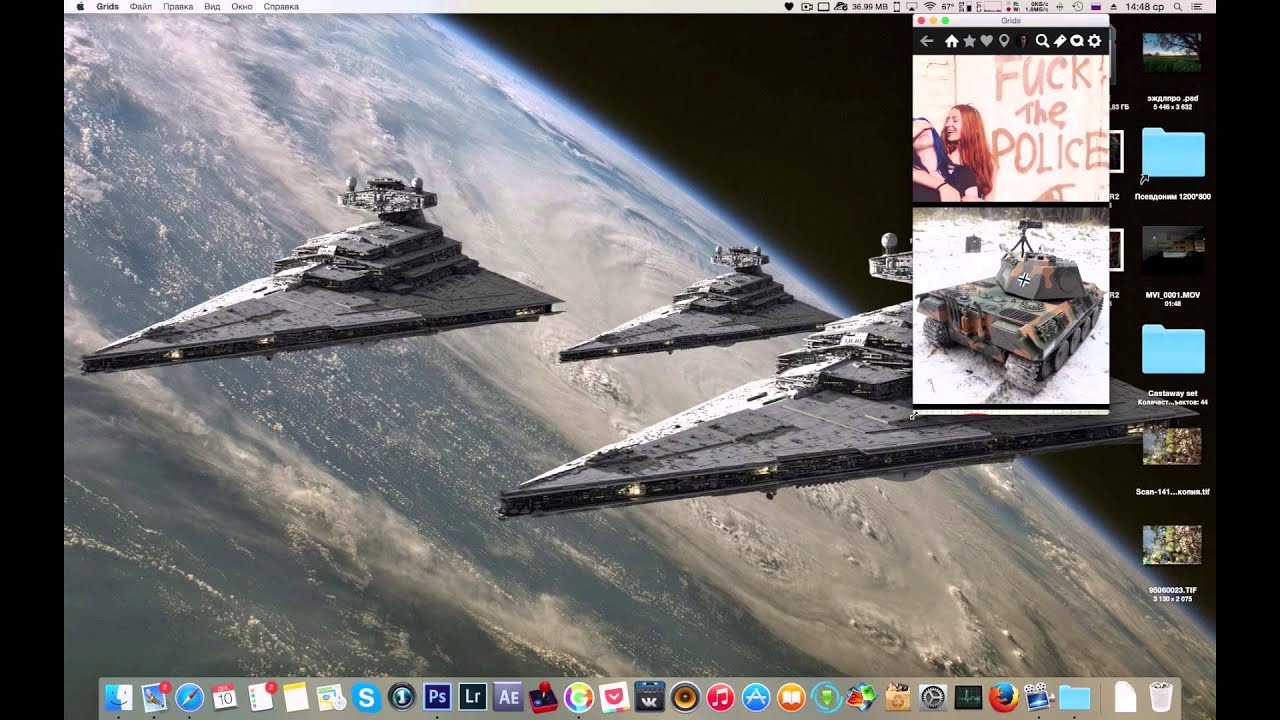Launch iTunes from the Dock
This screenshot has height=720, width=1280.
[720, 697]
